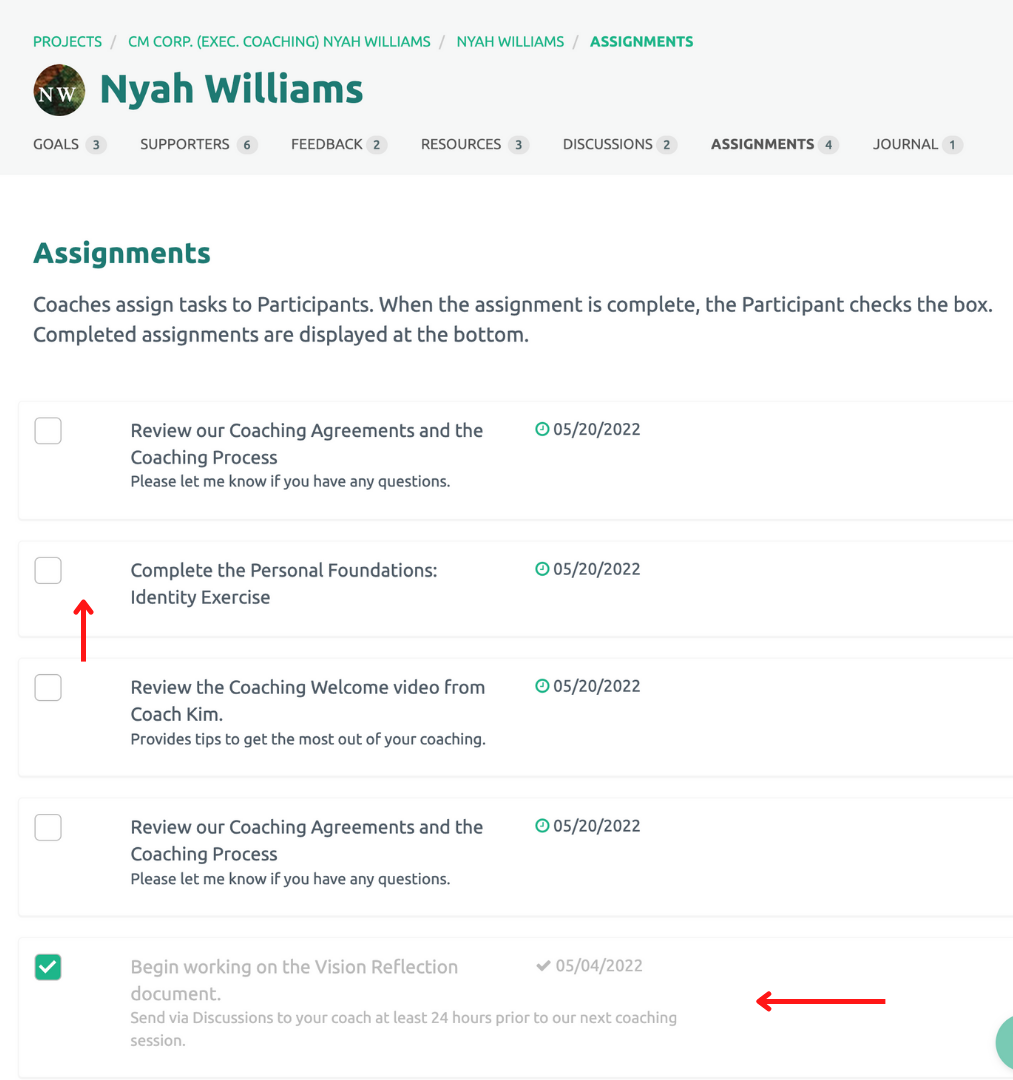The height and width of the screenshot is (1080, 1013).
Task: Click the Nyah Williams page heading
Action: click(x=231, y=90)
